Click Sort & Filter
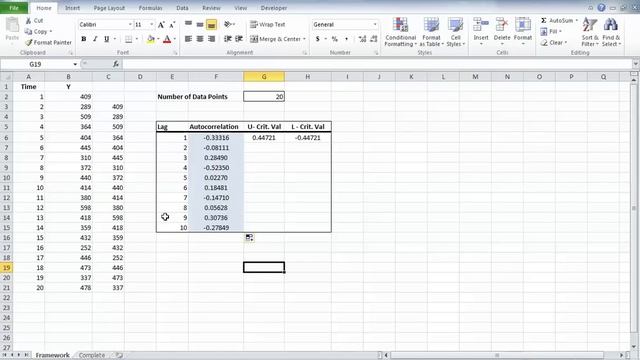Viewport: 640px width, 360px height. pos(589,32)
